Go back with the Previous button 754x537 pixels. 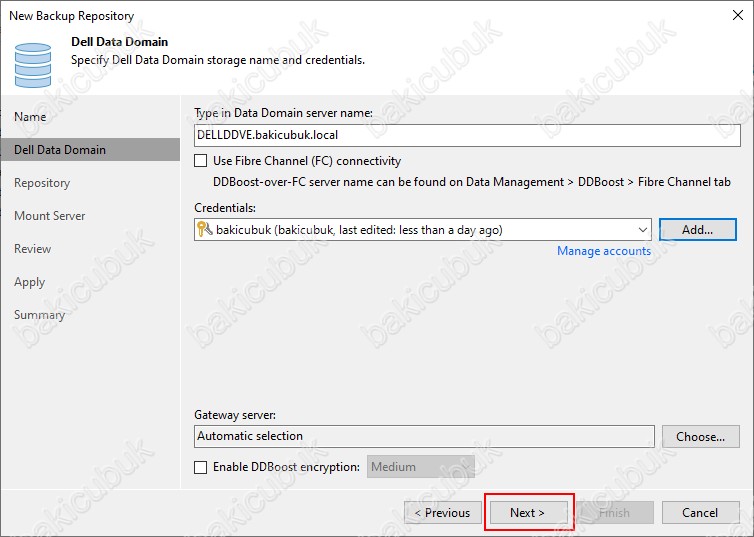pyautogui.click(x=442, y=513)
